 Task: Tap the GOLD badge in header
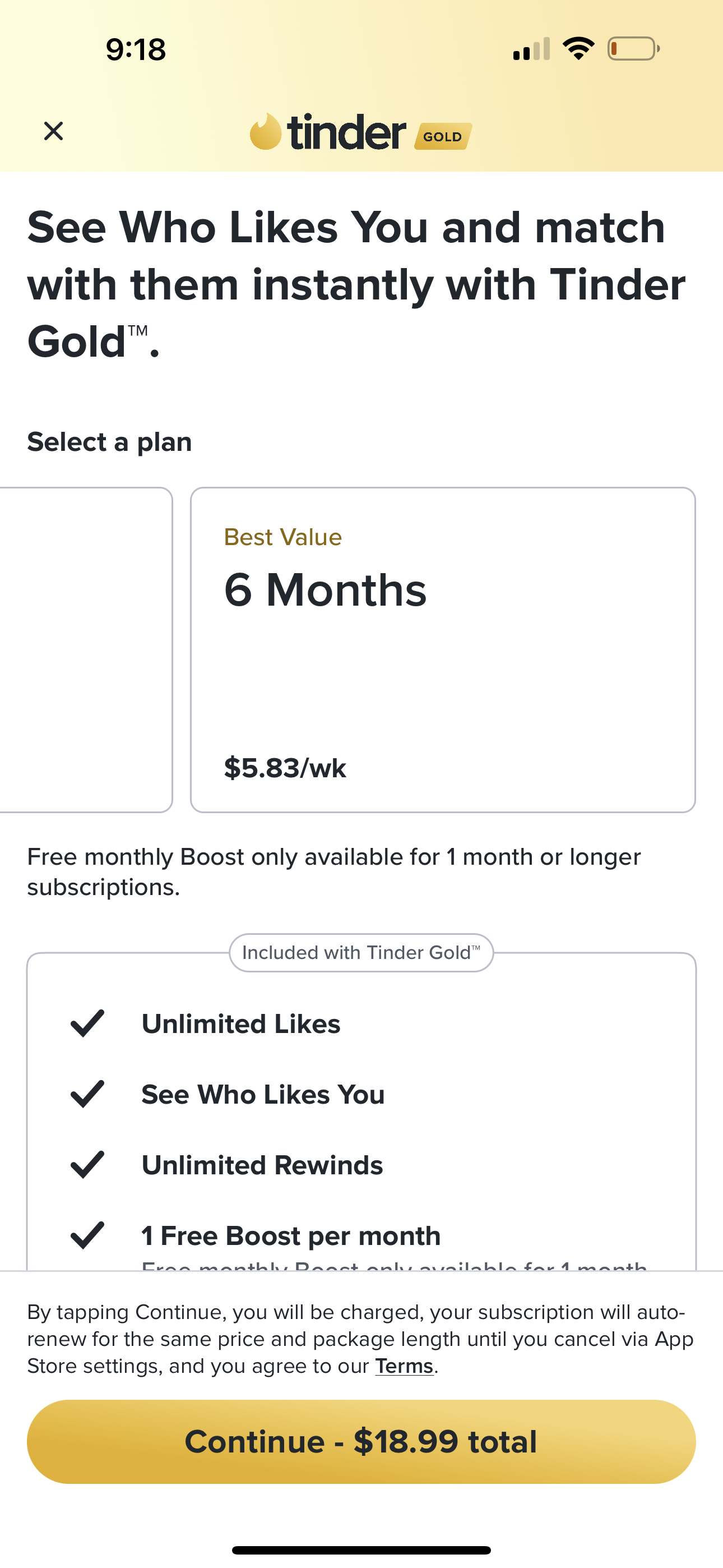(443, 136)
